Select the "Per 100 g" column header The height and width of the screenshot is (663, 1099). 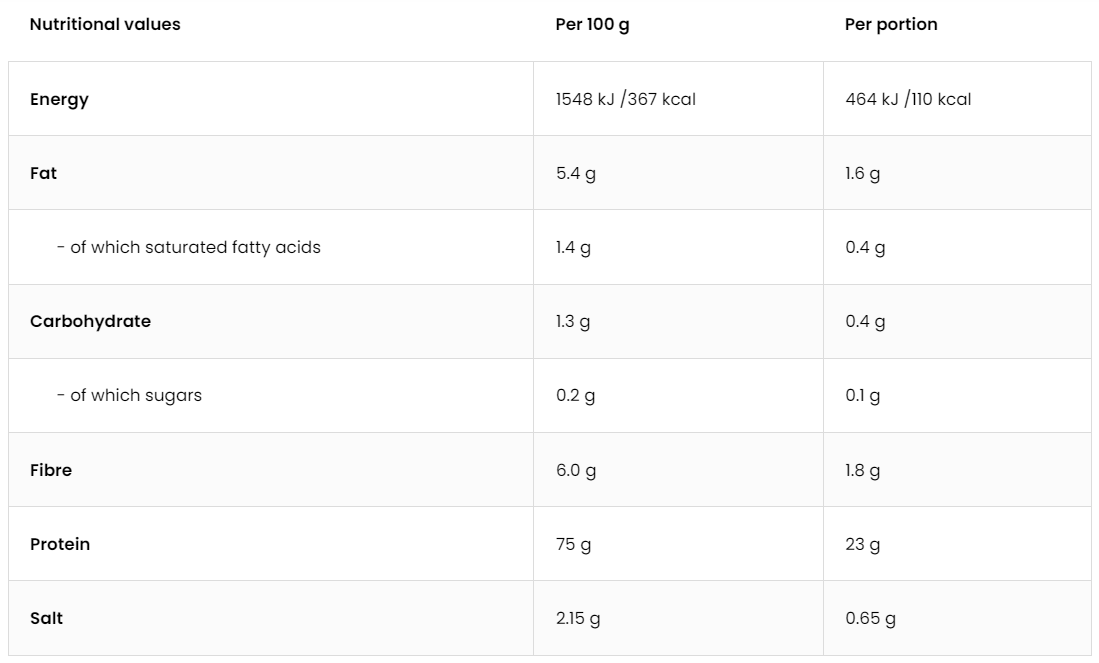point(592,25)
